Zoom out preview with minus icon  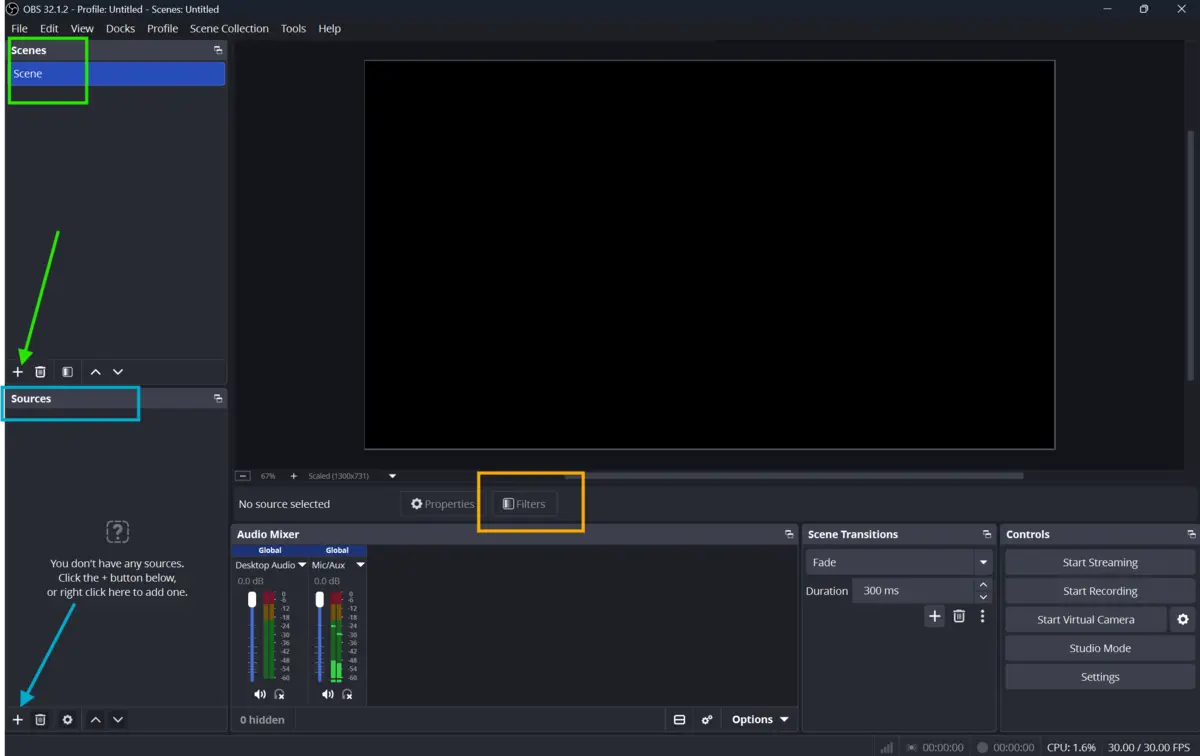tap(243, 476)
